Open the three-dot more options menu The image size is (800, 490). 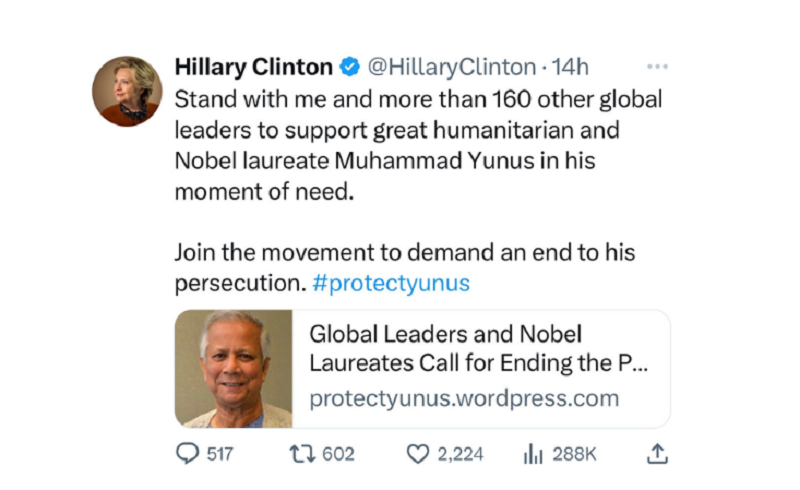(x=657, y=67)
